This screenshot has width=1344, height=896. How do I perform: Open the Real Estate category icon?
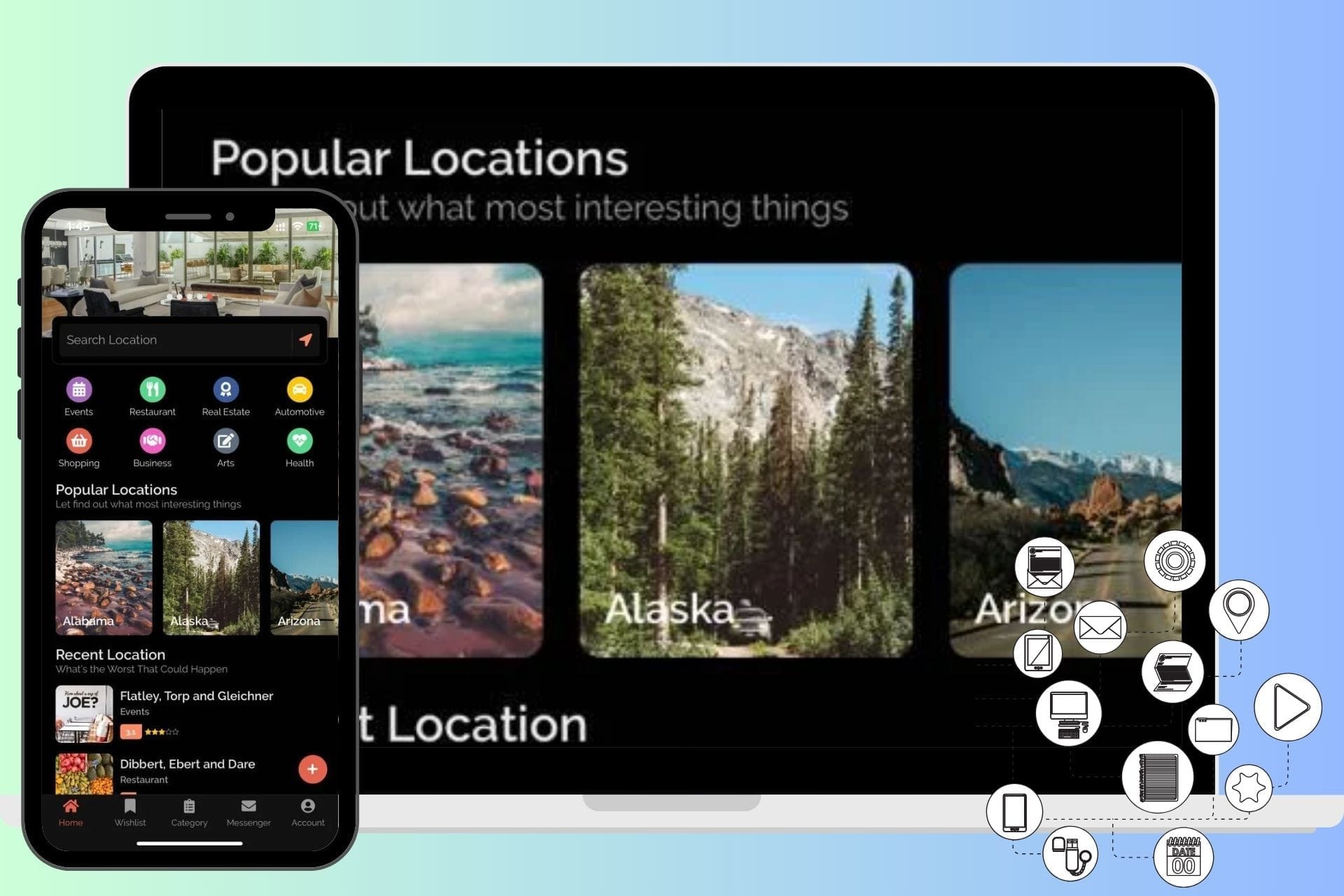[225, 389]
